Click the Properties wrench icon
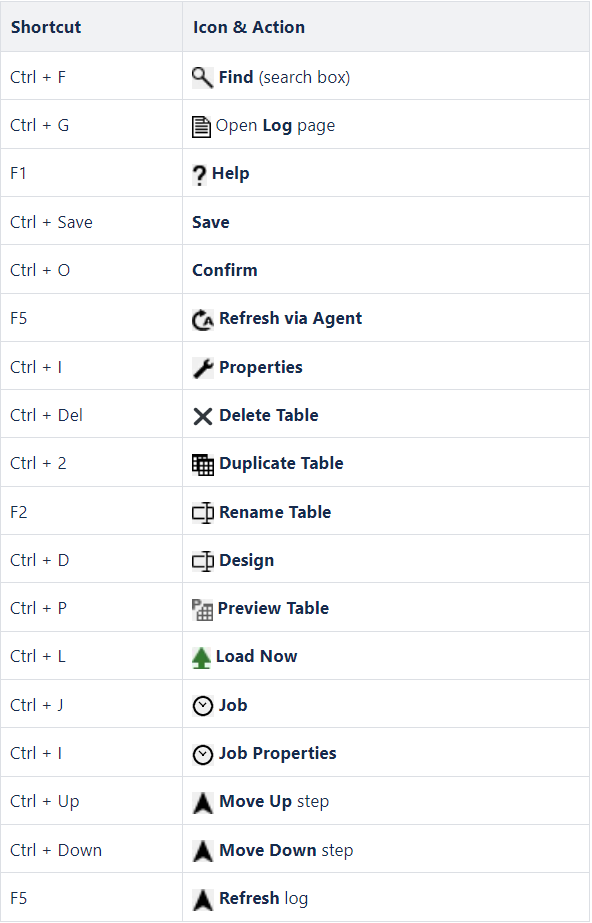Viewport: 592px width, 923px height. tap(203, 368)
